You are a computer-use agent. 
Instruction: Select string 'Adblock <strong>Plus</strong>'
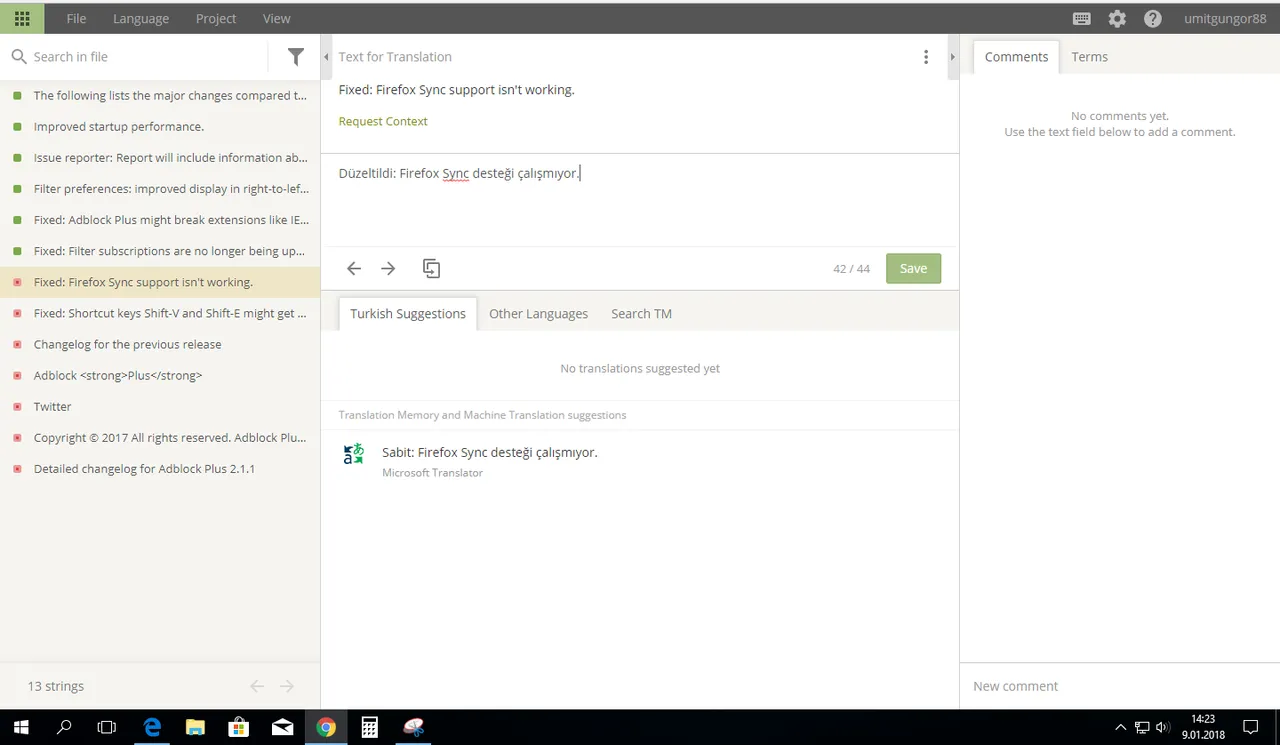(x=160, y=375)
